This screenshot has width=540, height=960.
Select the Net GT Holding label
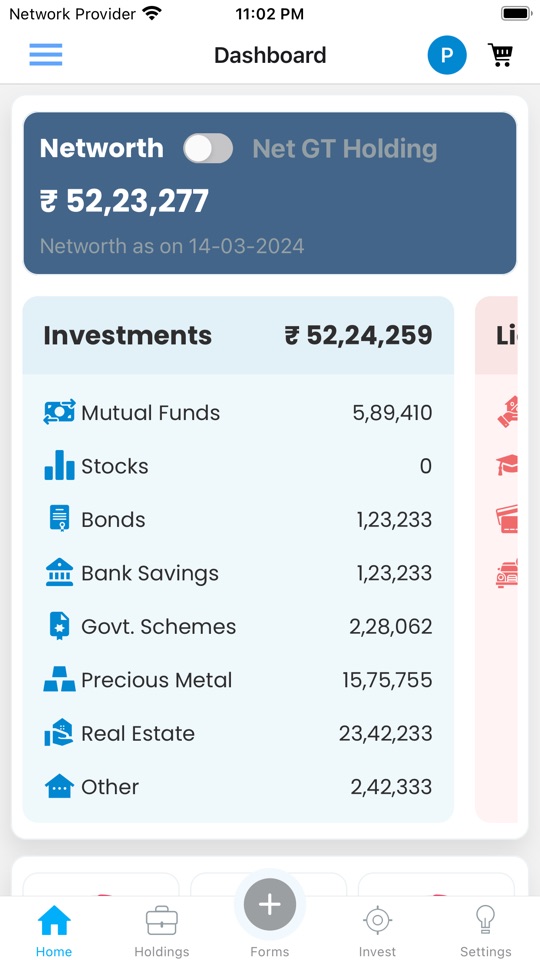pos(345,149)
